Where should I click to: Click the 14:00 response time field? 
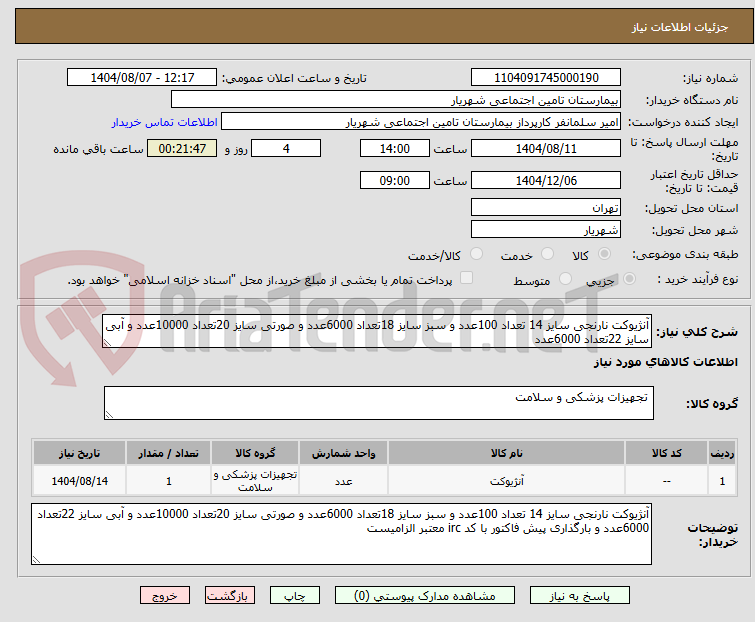click(x=395, y=149)
